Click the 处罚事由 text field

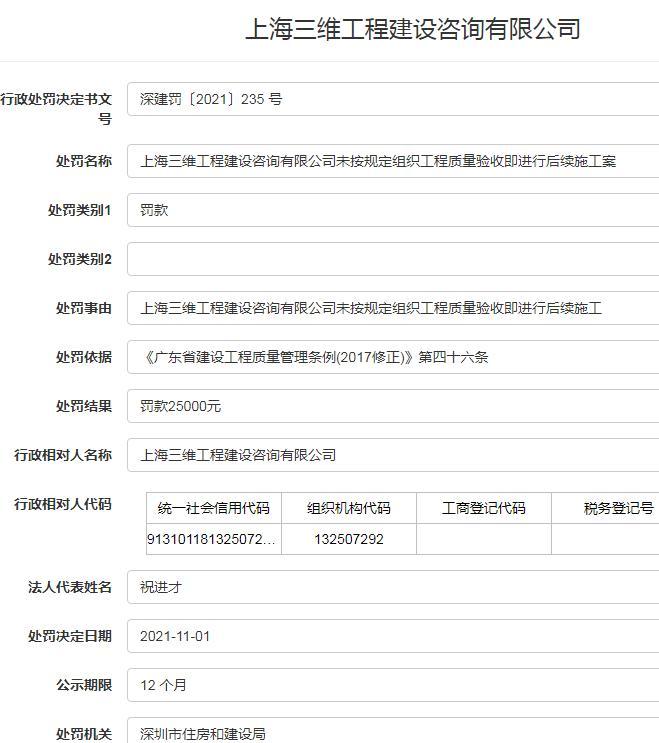click(x=393, y=308)
